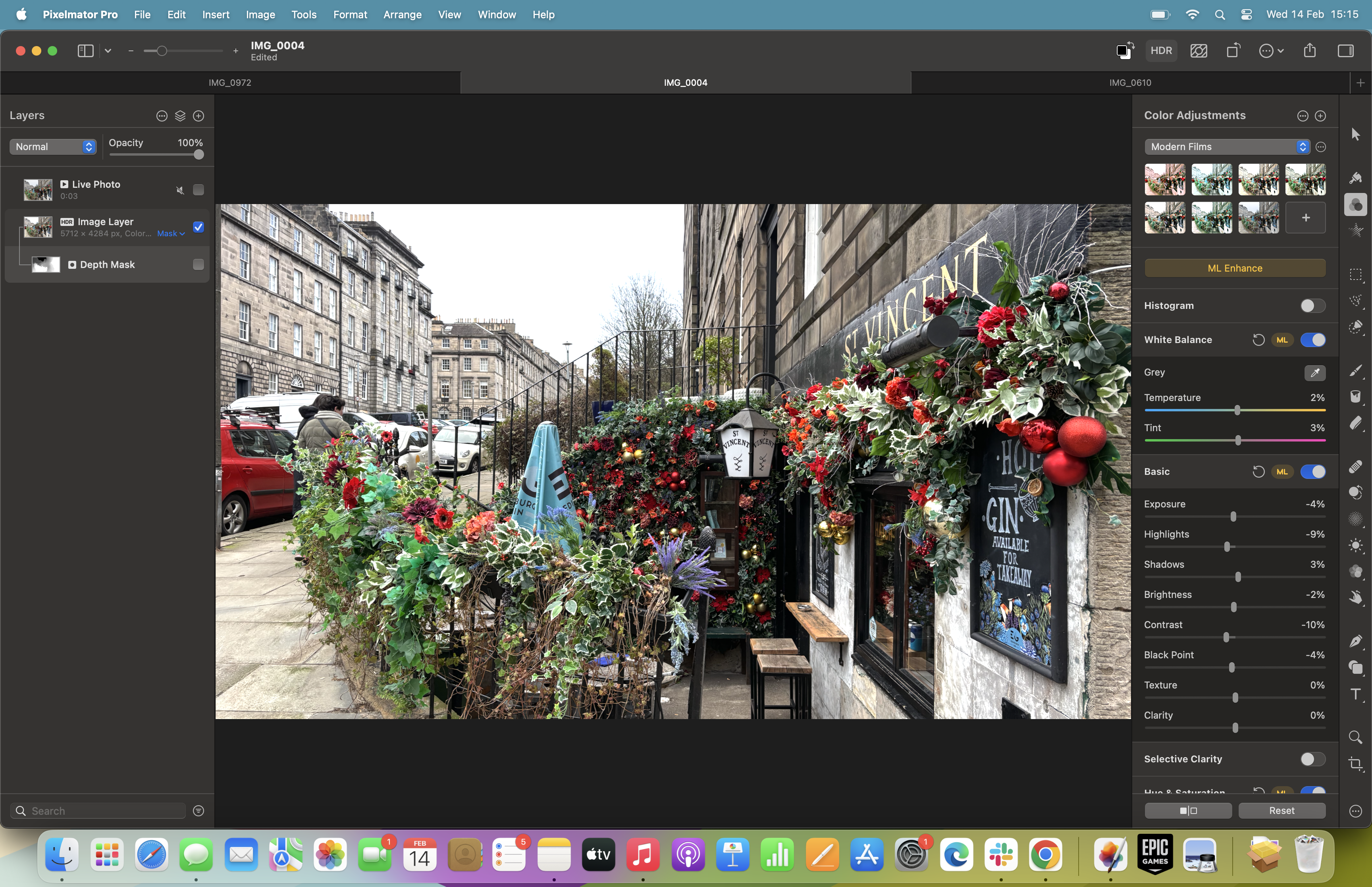The width and height of the screenshot is (1372, 887).
Task: Select the IMG_0610 image tab
Action: tap(1129, 82)
